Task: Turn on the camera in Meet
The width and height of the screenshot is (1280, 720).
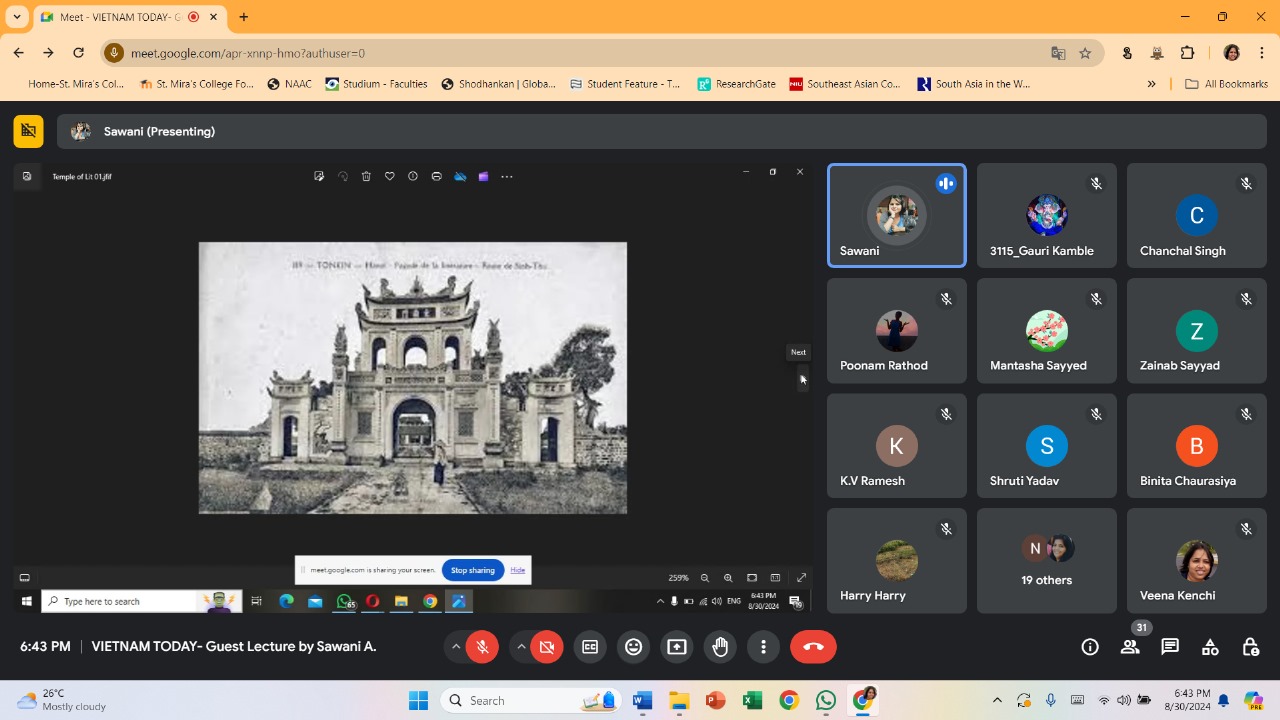Action: pos(546,647)
